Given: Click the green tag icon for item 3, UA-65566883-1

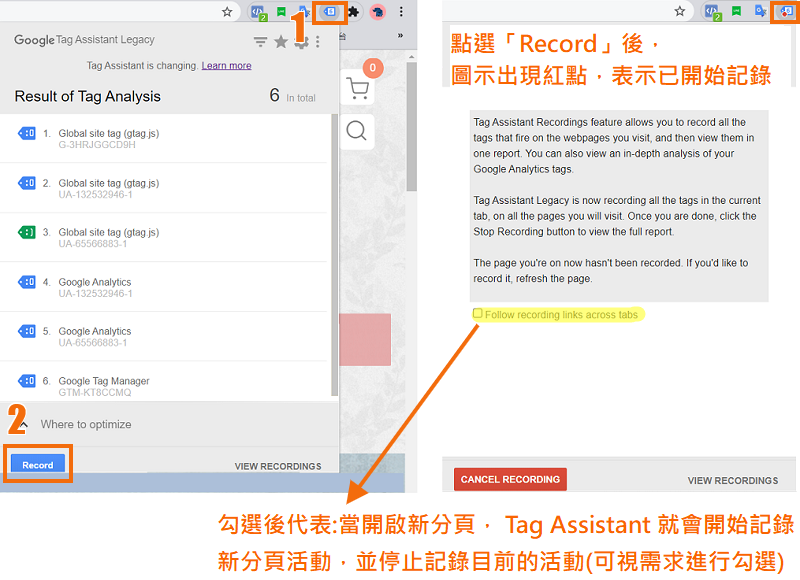Looking at the screenshot, I should point(27,233).
